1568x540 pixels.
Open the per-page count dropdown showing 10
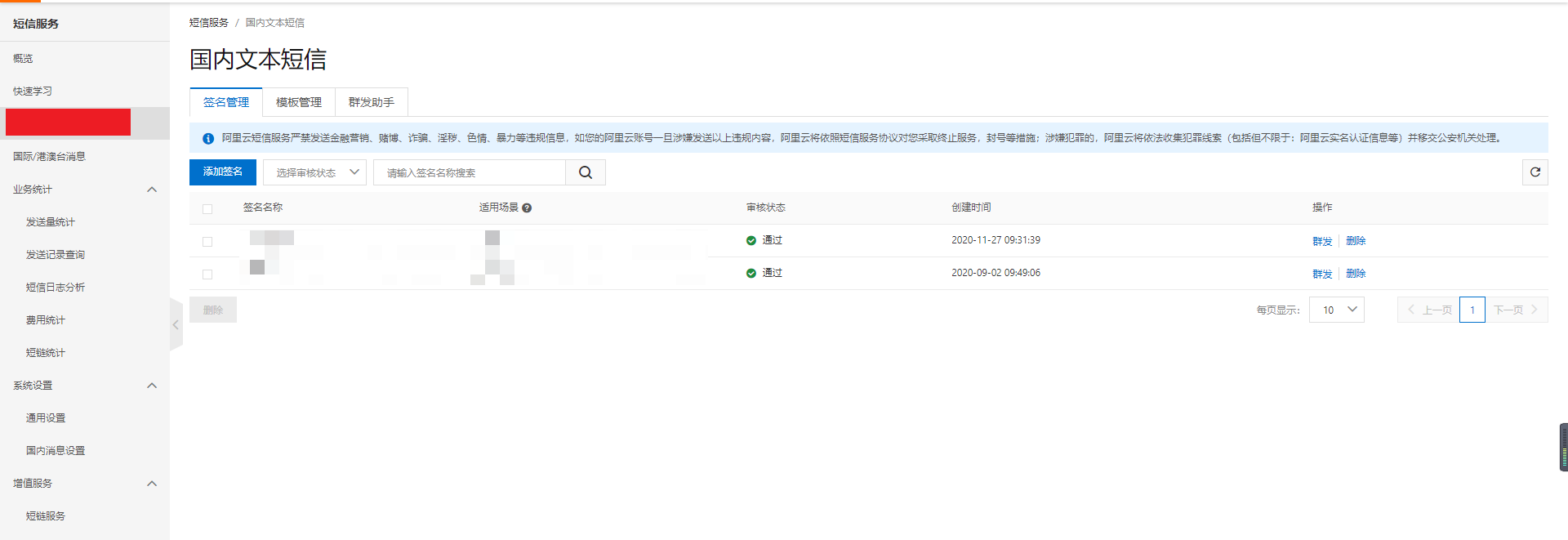tap(1337, 310)
